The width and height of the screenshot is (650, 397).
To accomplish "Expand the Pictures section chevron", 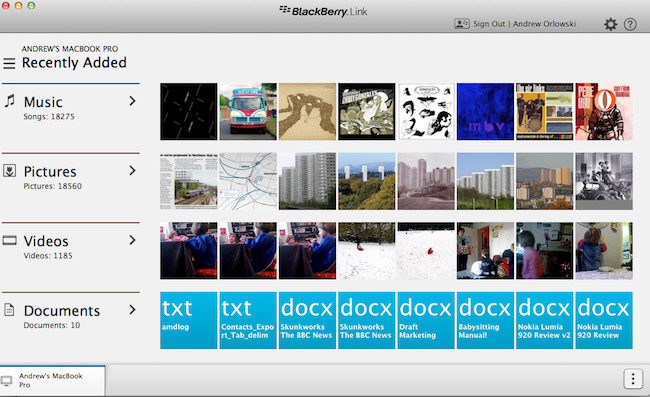I will [132, 170].
